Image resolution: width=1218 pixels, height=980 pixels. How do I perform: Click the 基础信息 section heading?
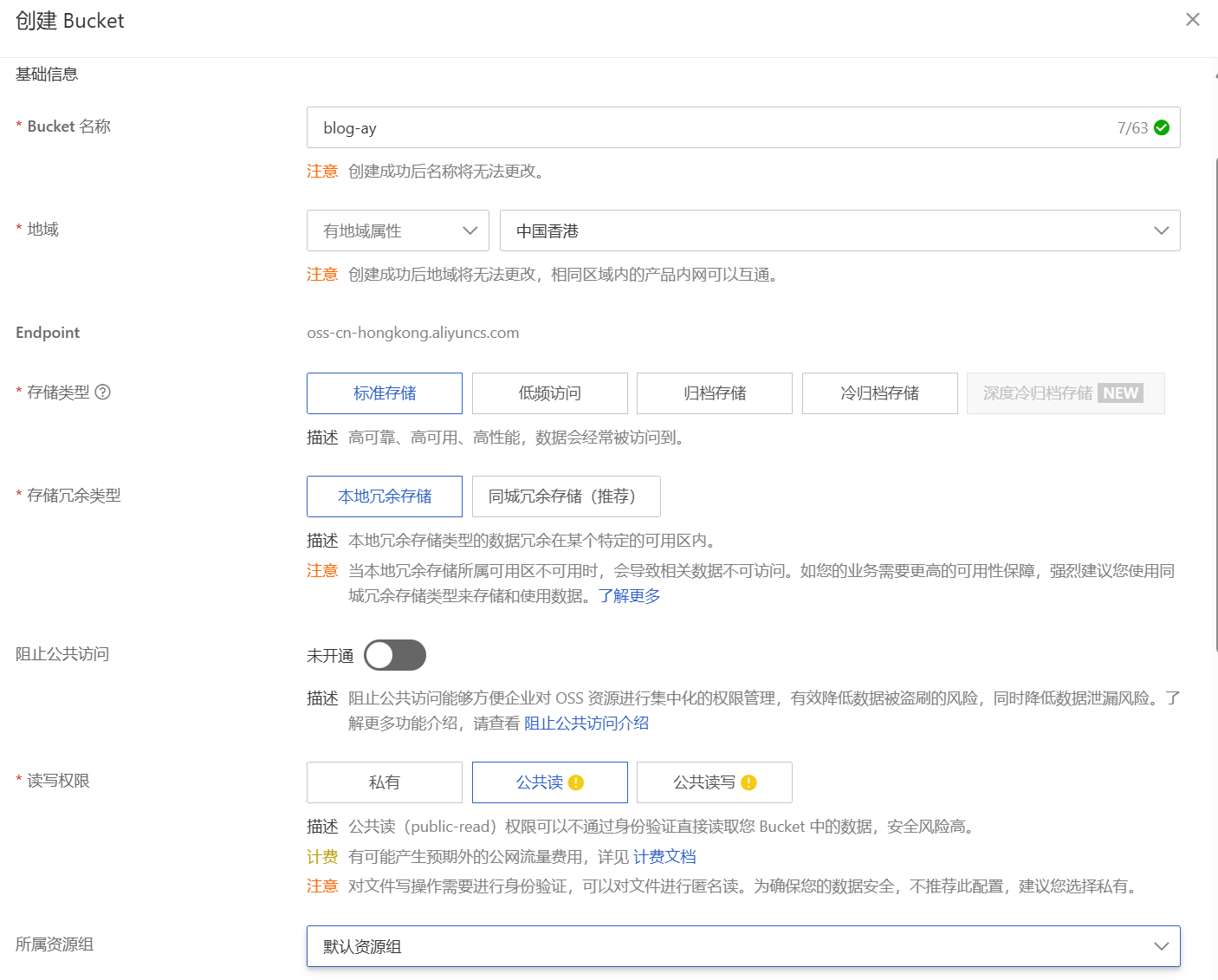click(x=47, y=75)
